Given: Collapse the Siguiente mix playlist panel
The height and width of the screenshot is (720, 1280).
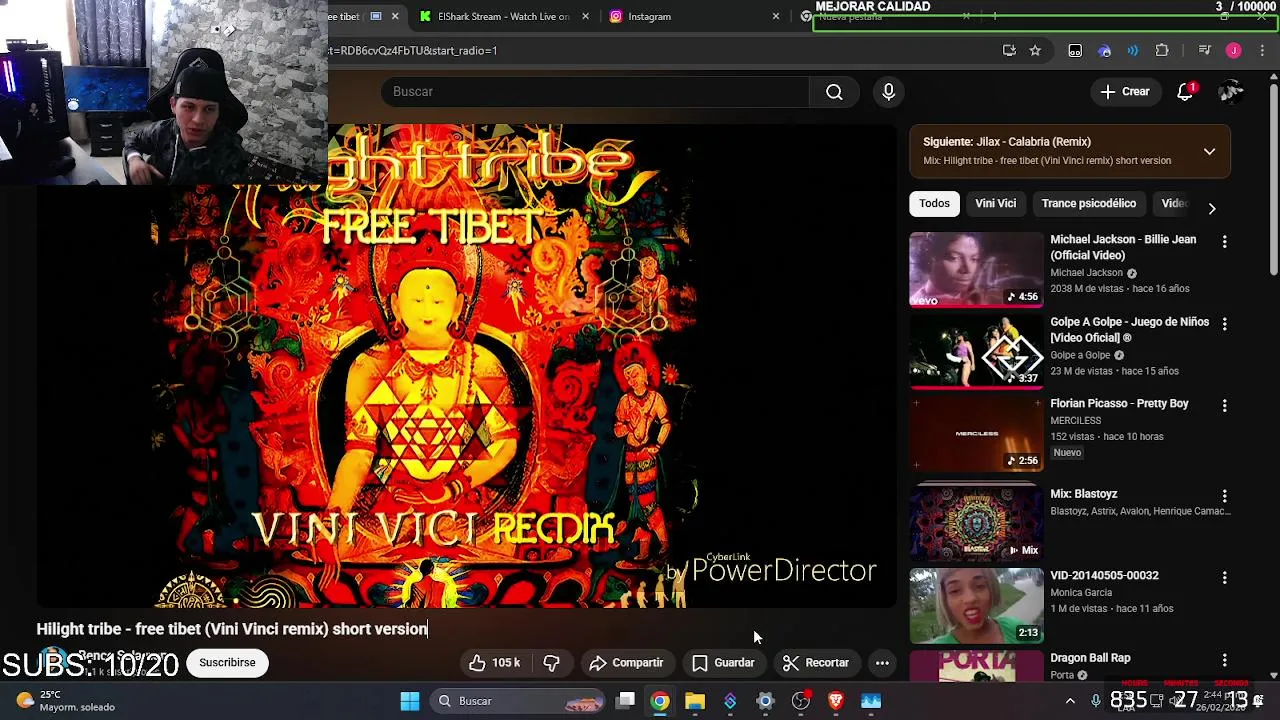Looking at the screenshot, I should click(x=1209, y=152).
